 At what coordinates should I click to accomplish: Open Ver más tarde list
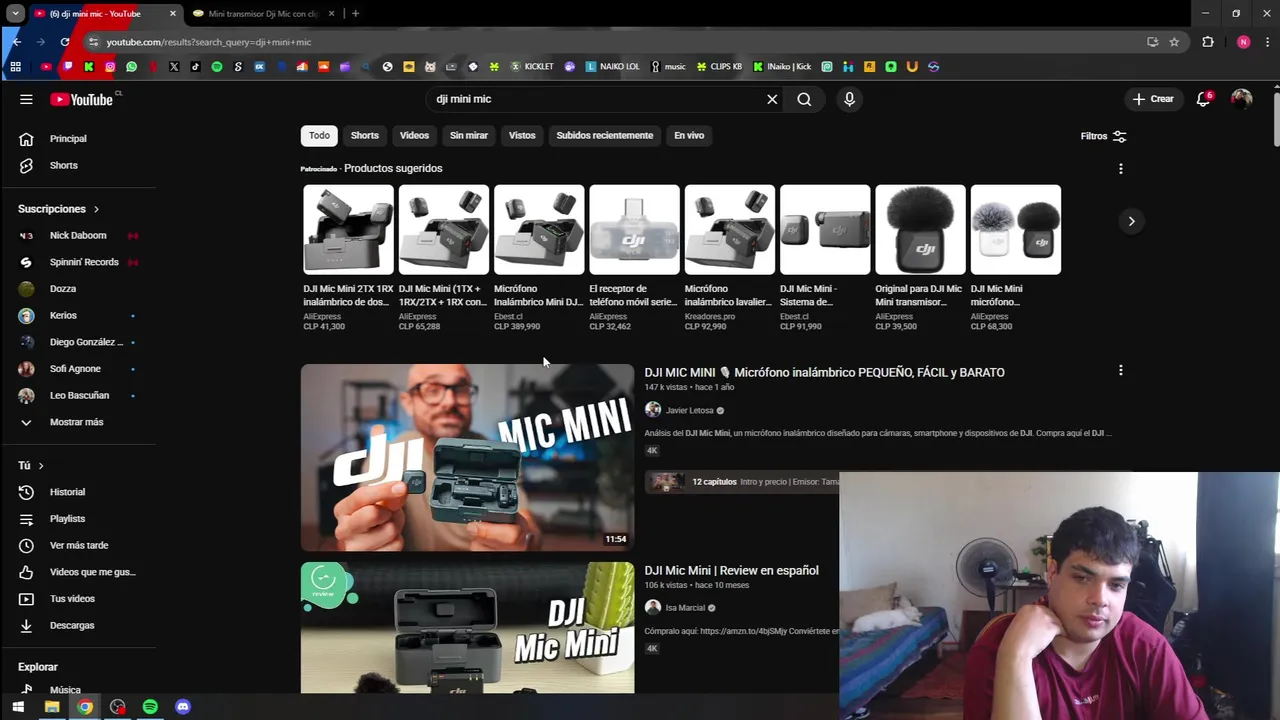[78, 545]
